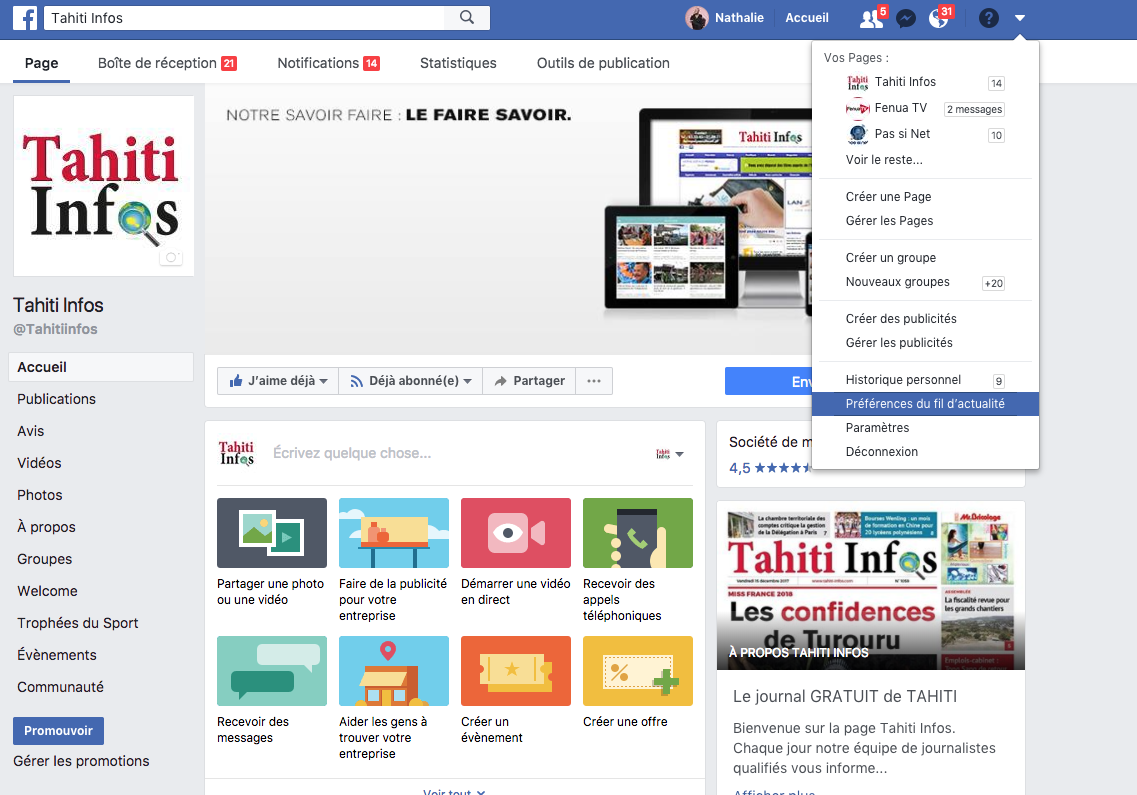Open the help question mark icon
The height and width of the screenshot is (795, 1137).
point(988,18)
